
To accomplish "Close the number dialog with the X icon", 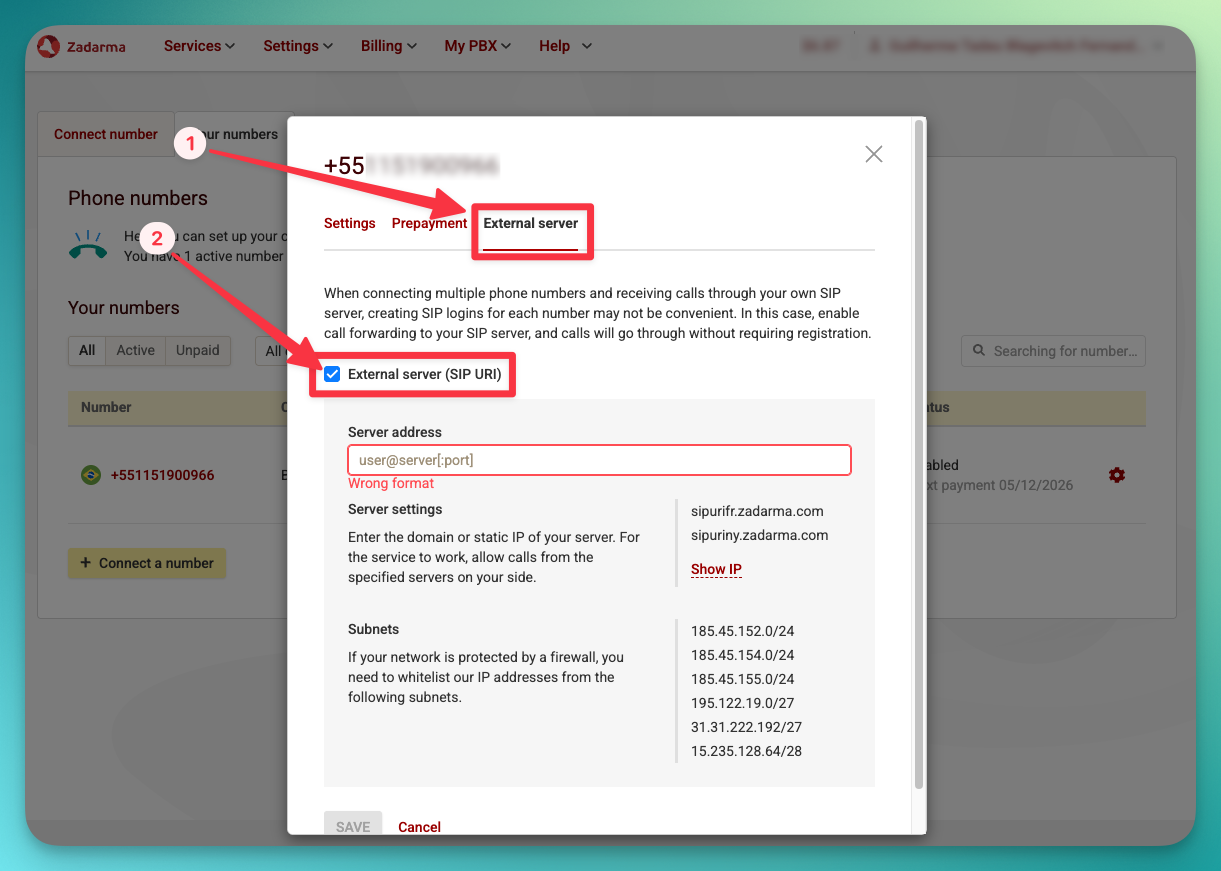I will point(873,154).
